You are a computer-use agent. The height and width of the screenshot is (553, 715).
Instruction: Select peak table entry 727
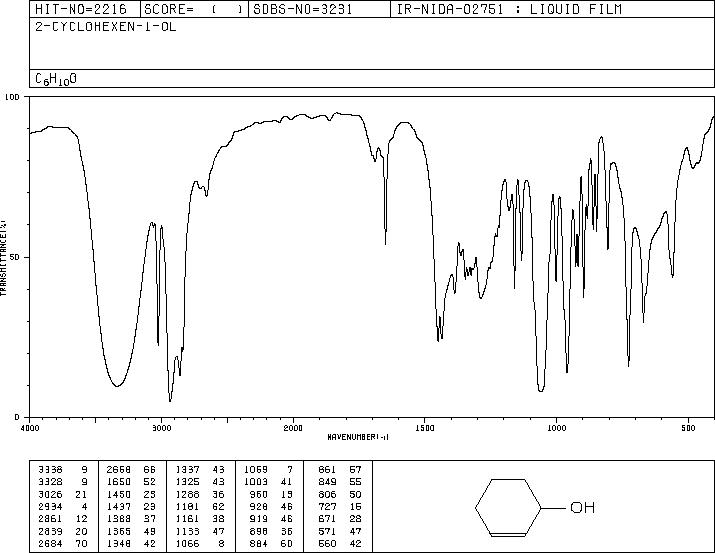click(327, 506)
